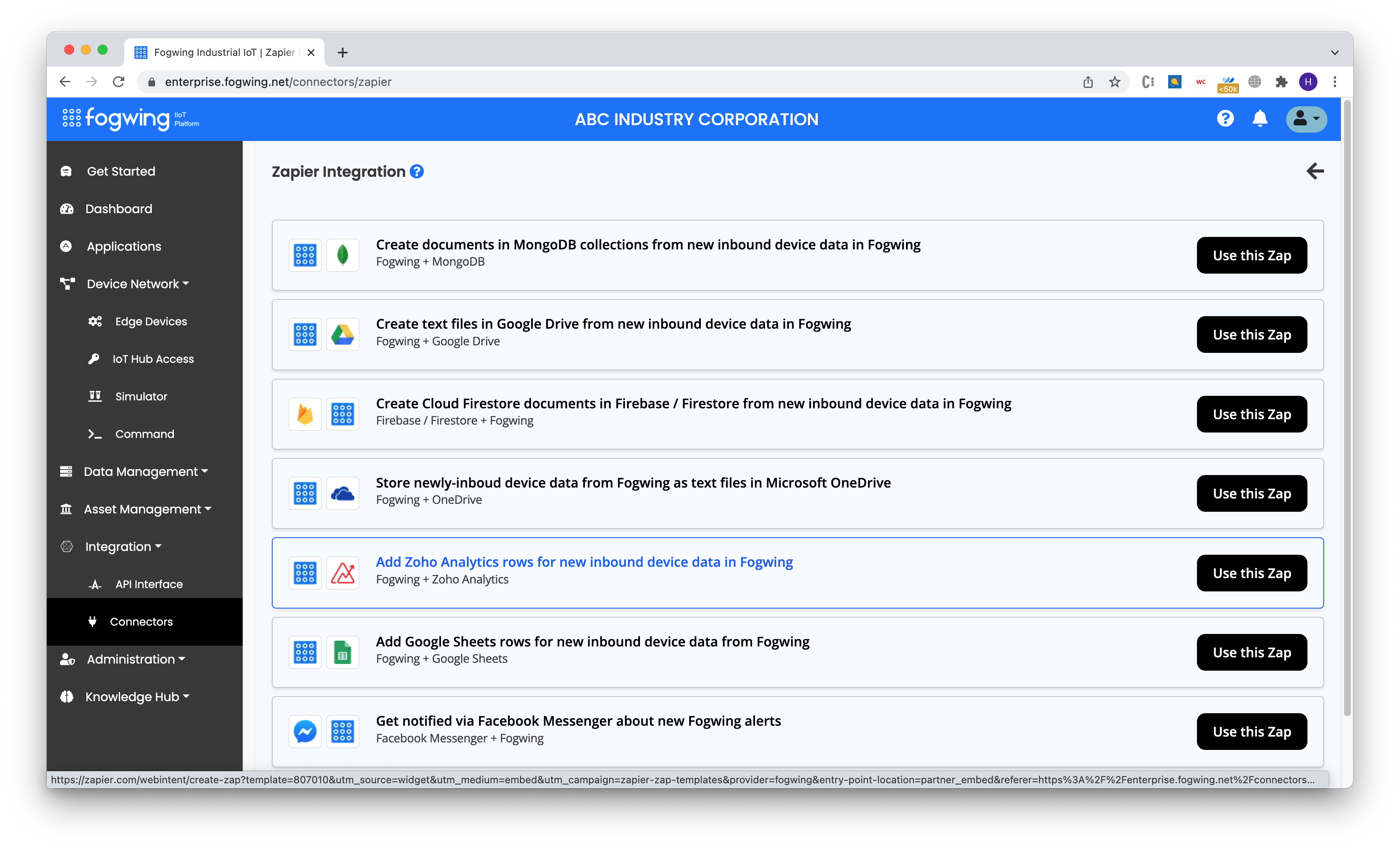Image resolution: width=1400 pixels, height=850 pixels.
Task: Open the Add Google Sheets rows title
Action: tap(592, 641)
